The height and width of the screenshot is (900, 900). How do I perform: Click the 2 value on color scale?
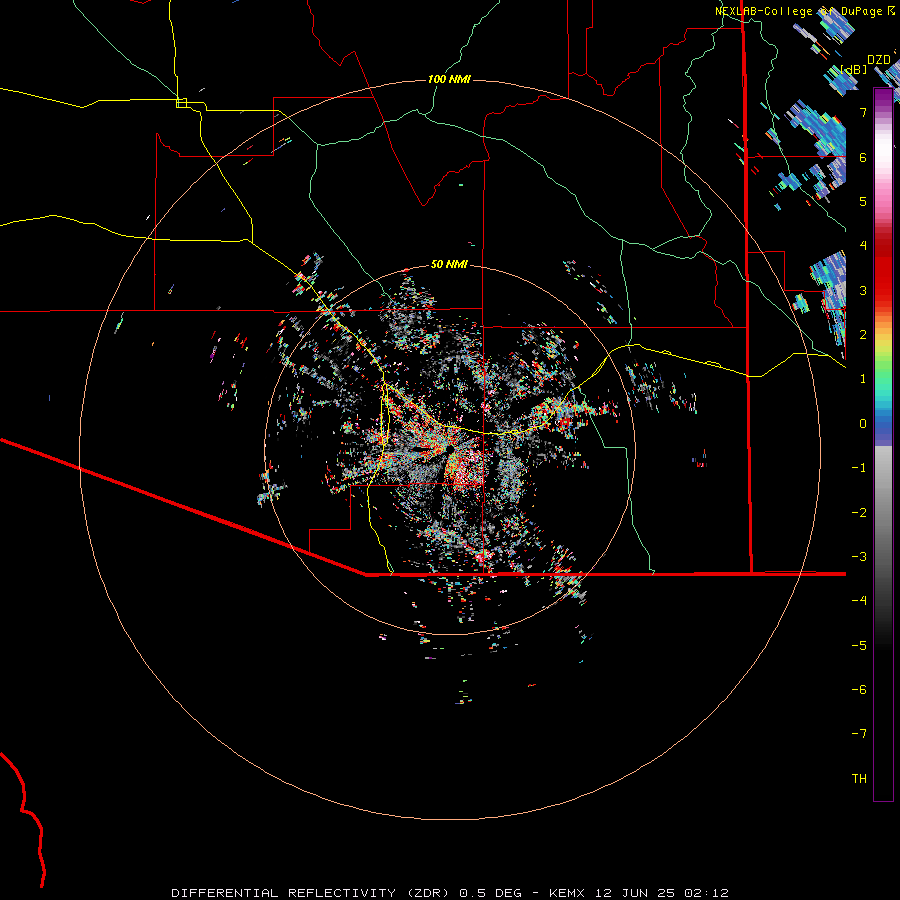[x=863, y=335]
